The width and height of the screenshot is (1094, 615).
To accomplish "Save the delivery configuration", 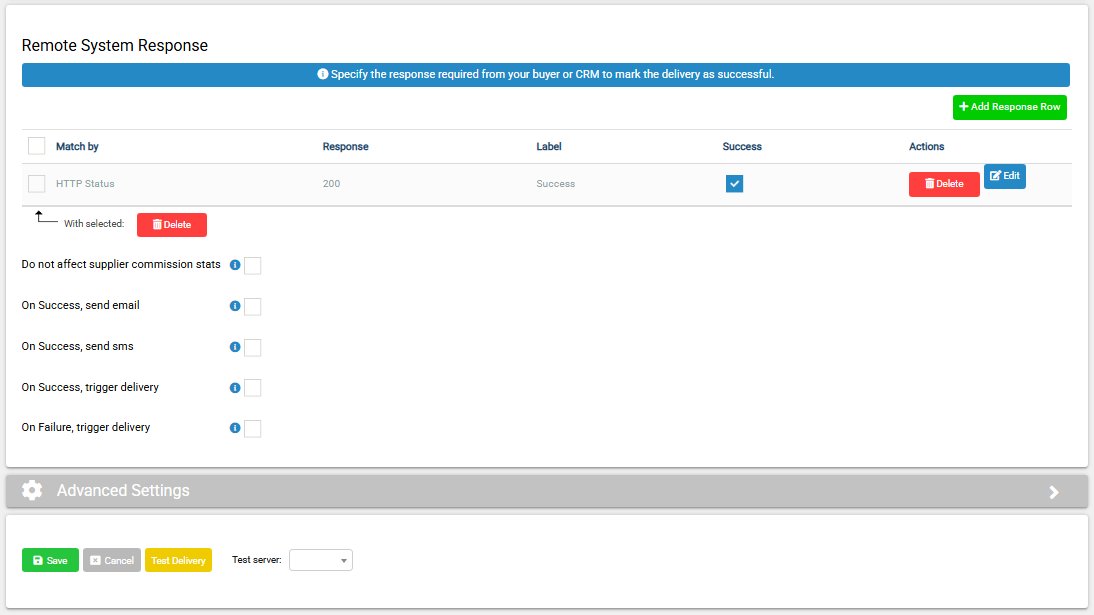I will [50, 560].
